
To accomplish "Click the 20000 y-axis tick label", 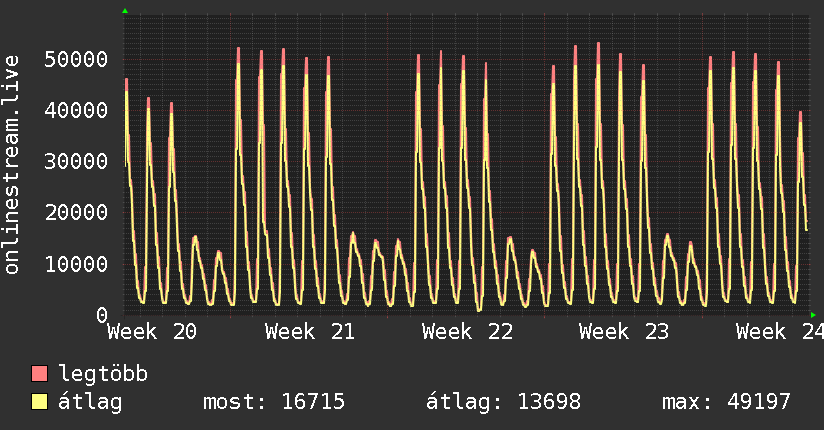I will (76, 212).
